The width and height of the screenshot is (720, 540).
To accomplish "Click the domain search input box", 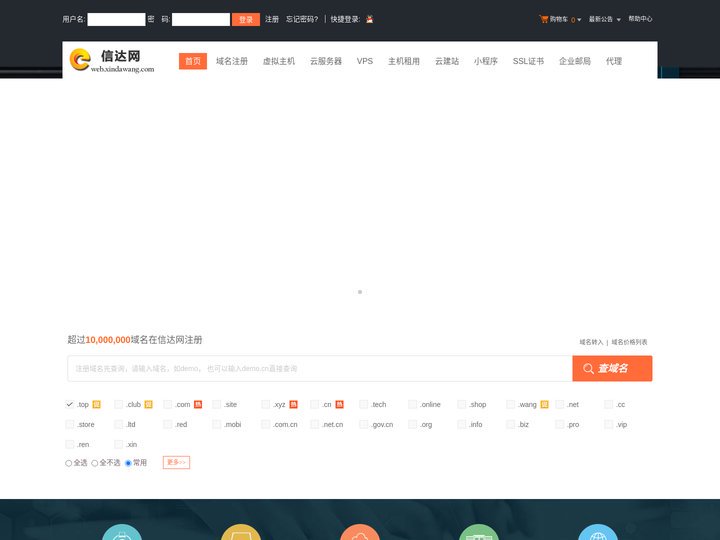I will (320, 368).
